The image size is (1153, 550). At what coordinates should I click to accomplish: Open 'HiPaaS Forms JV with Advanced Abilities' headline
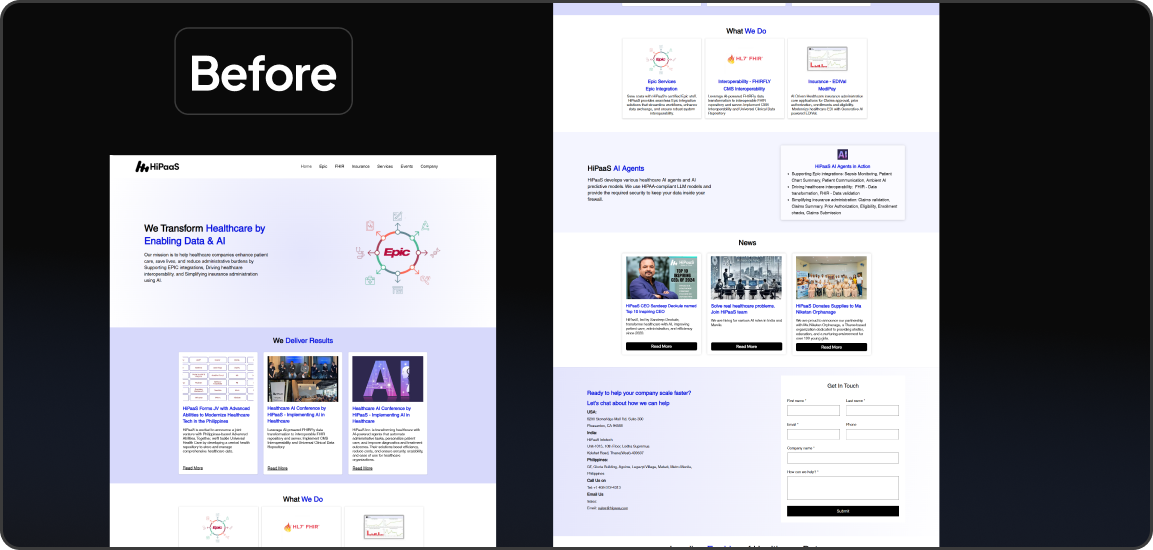coord(218,413)
